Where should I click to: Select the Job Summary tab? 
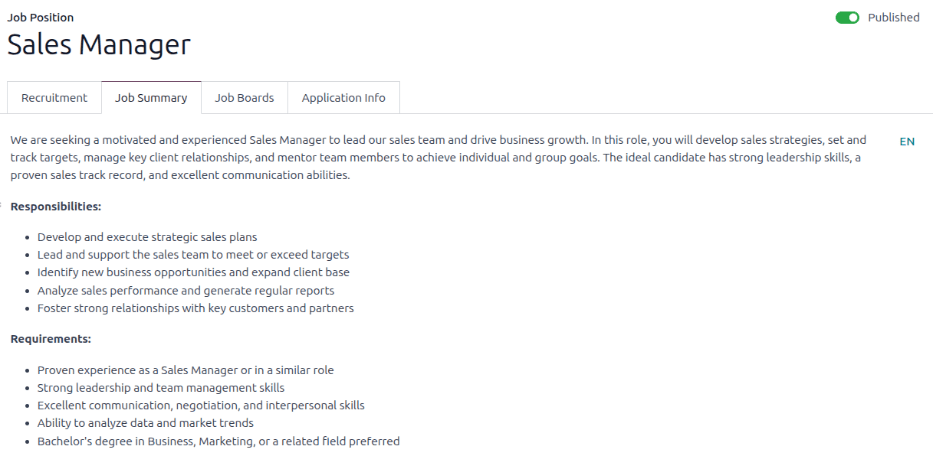(x=151, y=98)
